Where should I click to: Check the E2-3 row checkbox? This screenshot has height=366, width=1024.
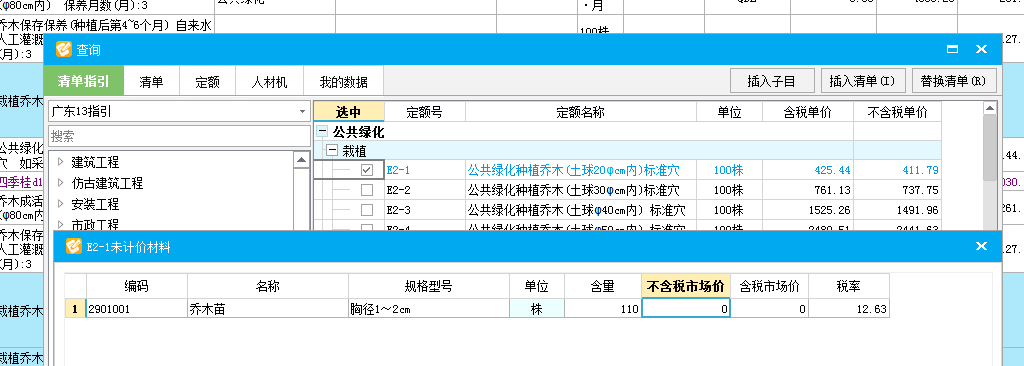click(367, 210)
